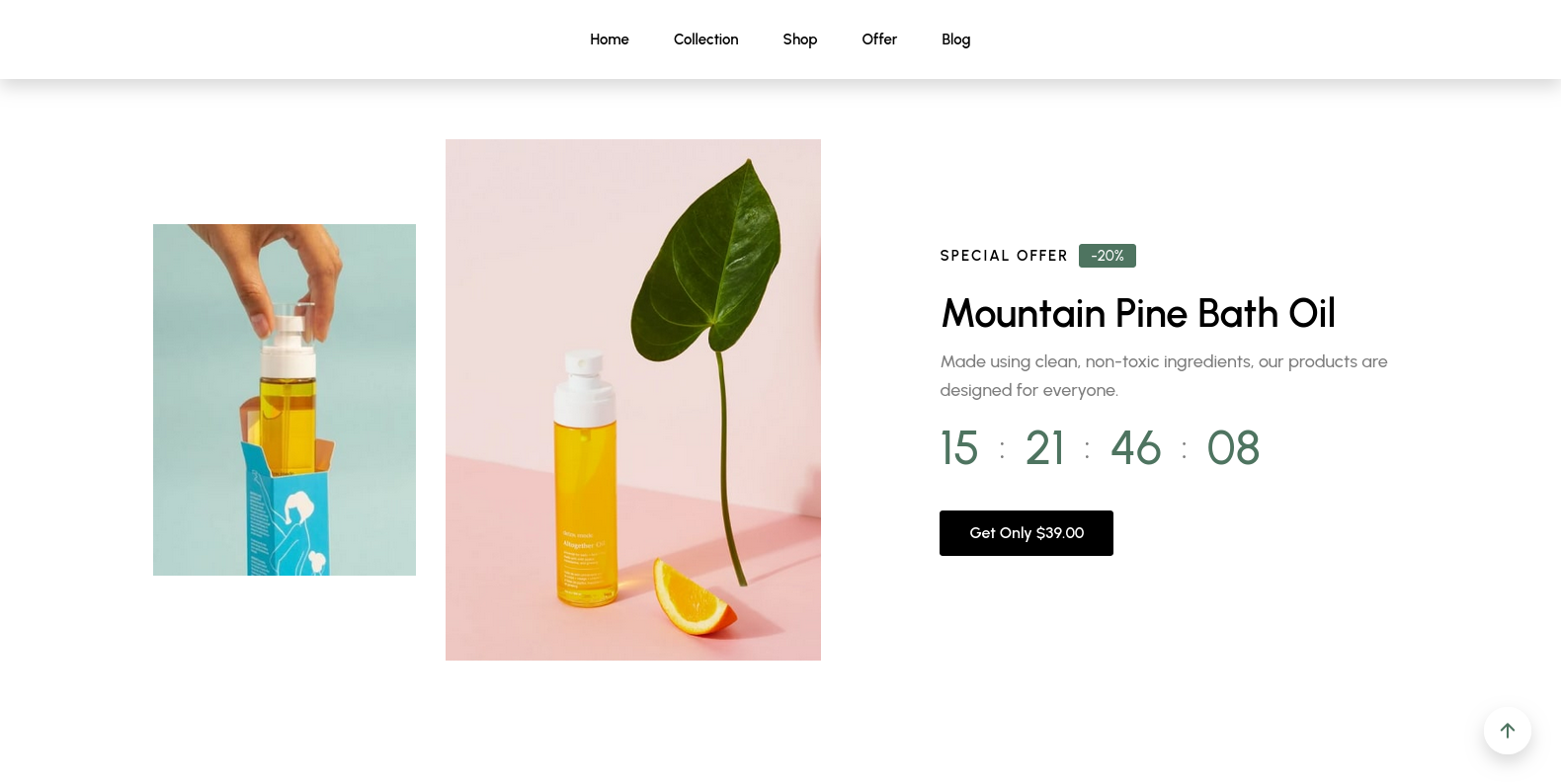Image resolution: width=1561 pixels, height=784 pixels.
Task: Click the countdown days value 15
Action: 959,448
